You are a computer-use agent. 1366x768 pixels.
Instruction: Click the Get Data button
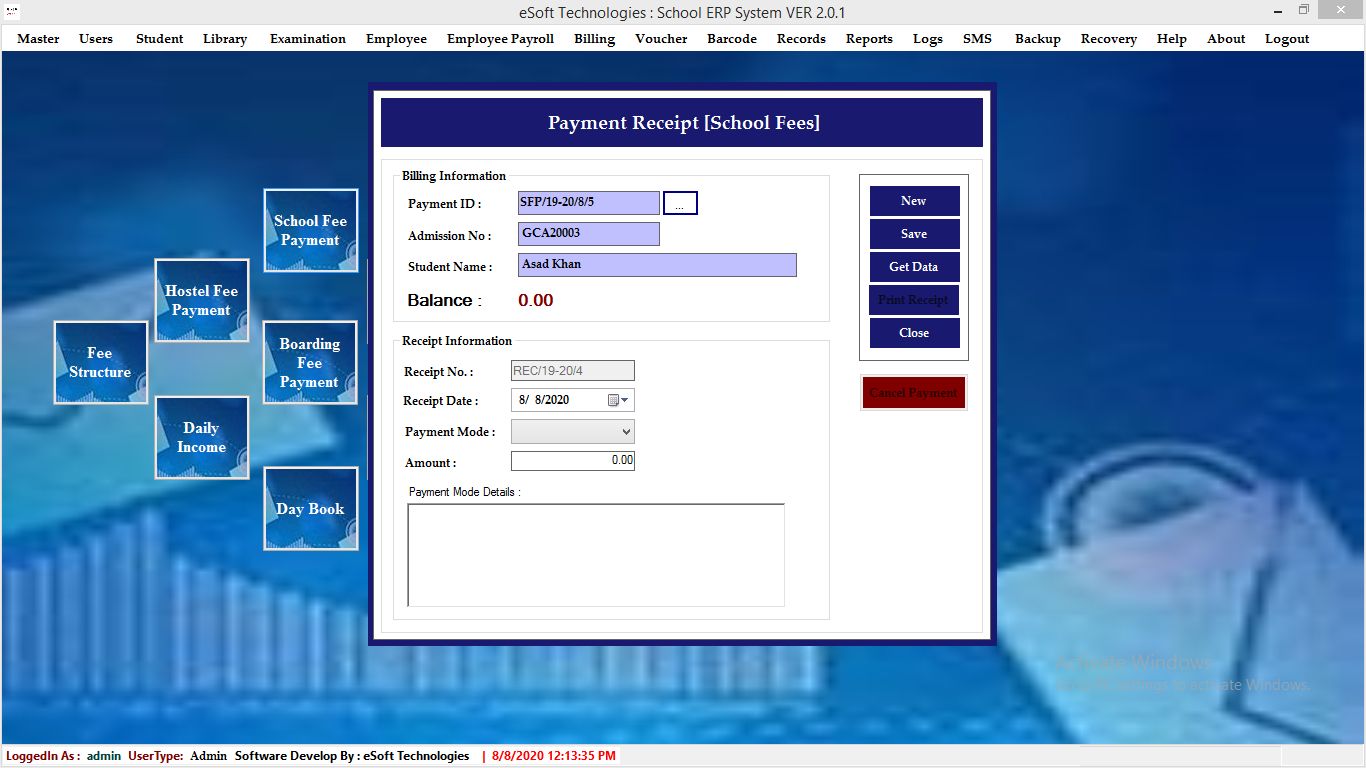point(914,267)
